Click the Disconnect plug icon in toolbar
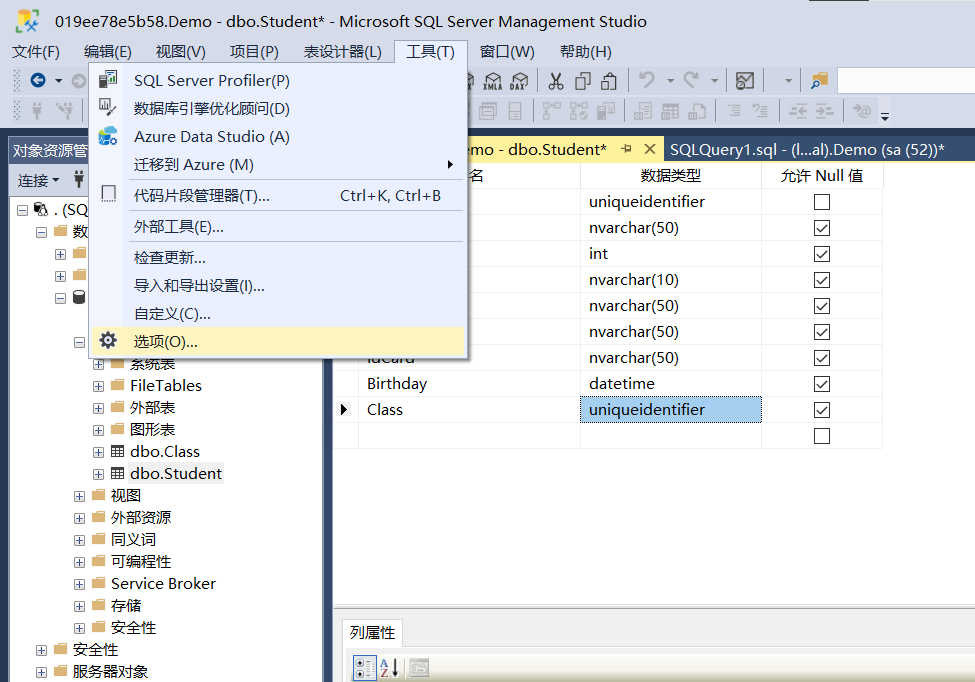Image resolution: width=975 pixels, height=682 pixels. click(65, 111)
